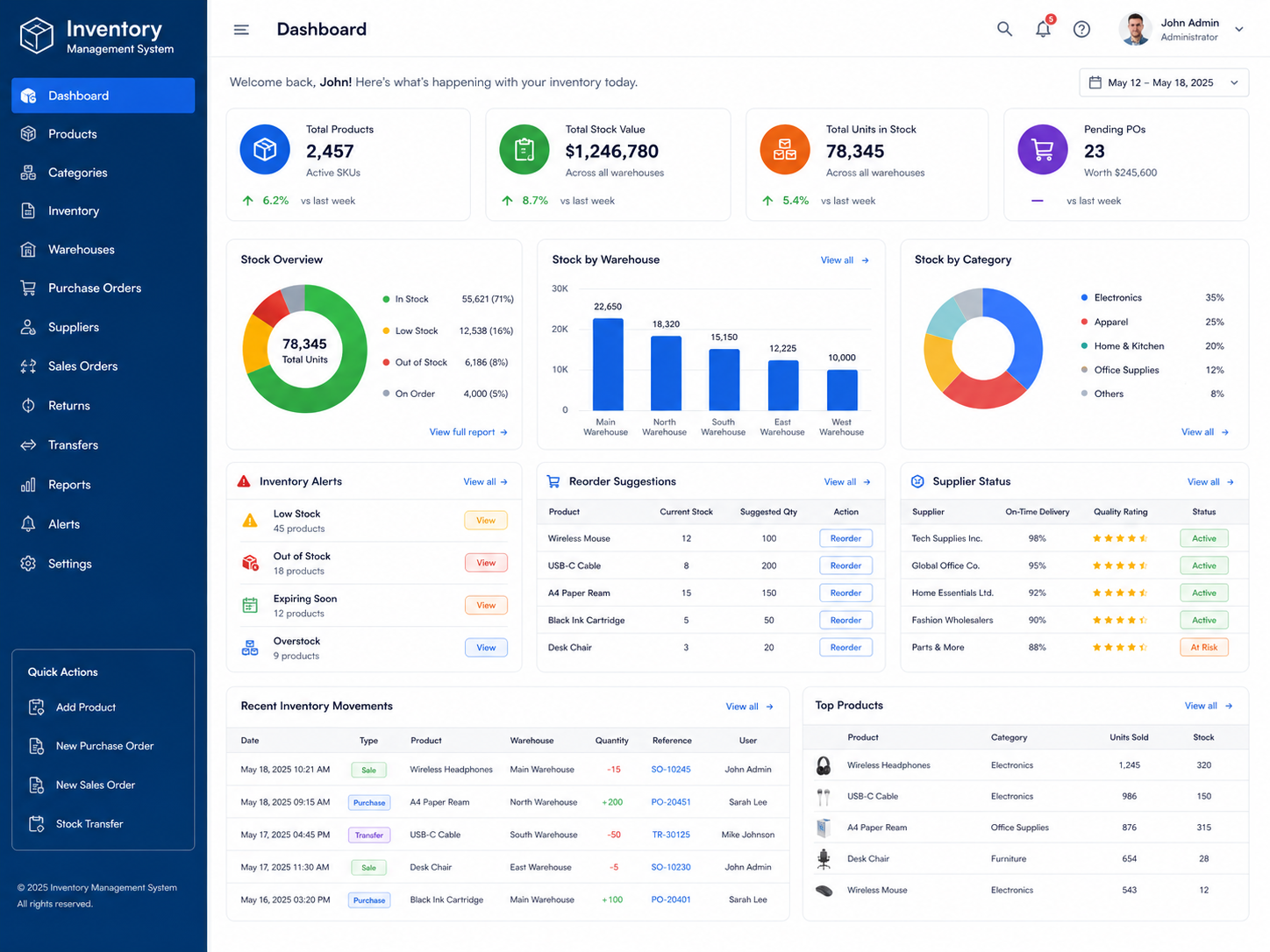
Task: Open the May 12 – May 18 date range dropdown
Action: point(1163,82)
